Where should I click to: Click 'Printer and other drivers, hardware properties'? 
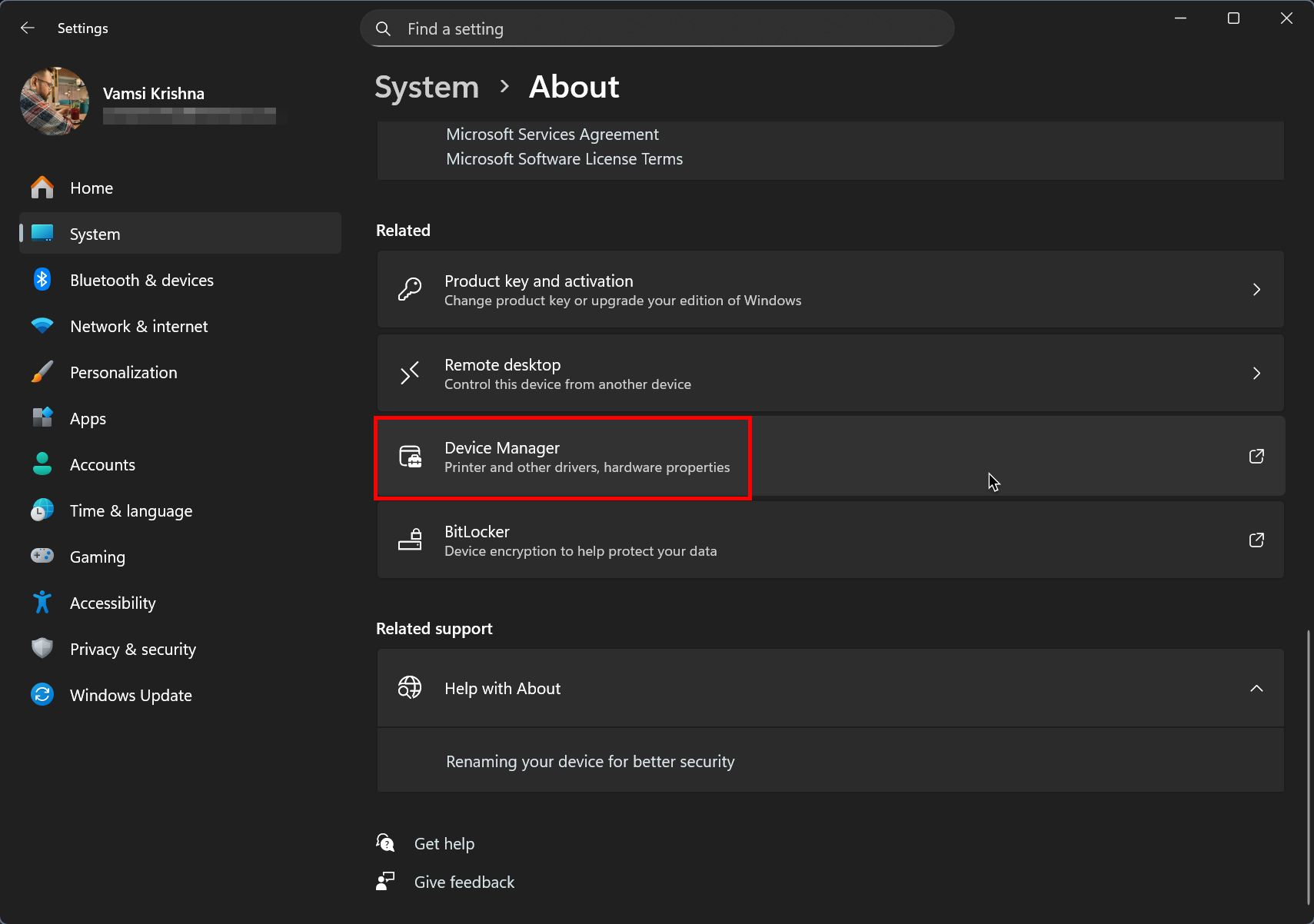click(x=587, y=467)
